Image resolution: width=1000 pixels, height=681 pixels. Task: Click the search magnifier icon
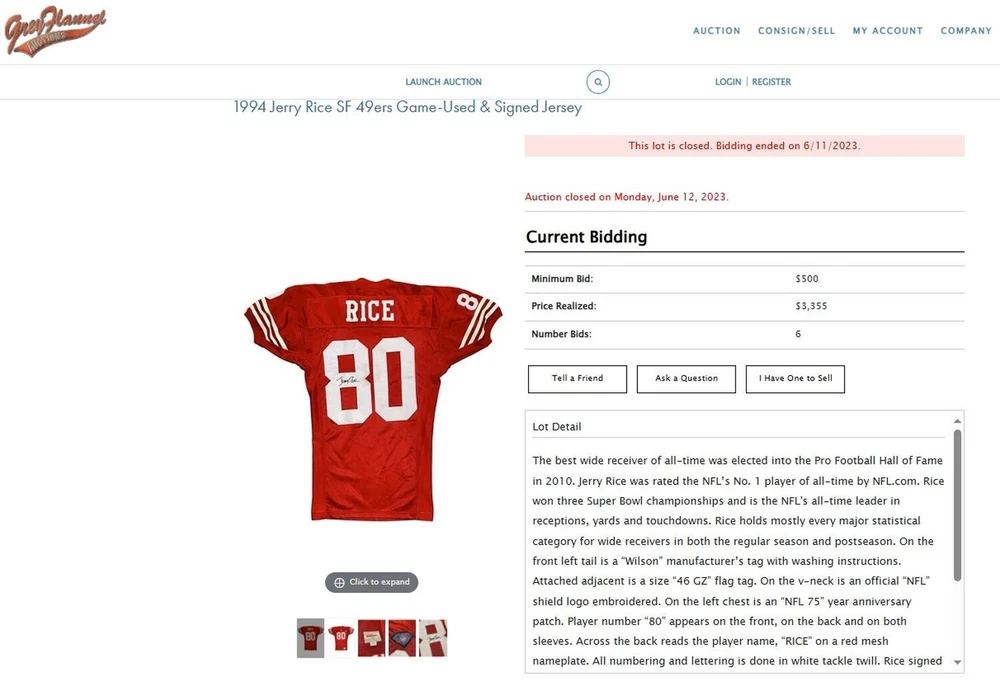pos(598,82)
